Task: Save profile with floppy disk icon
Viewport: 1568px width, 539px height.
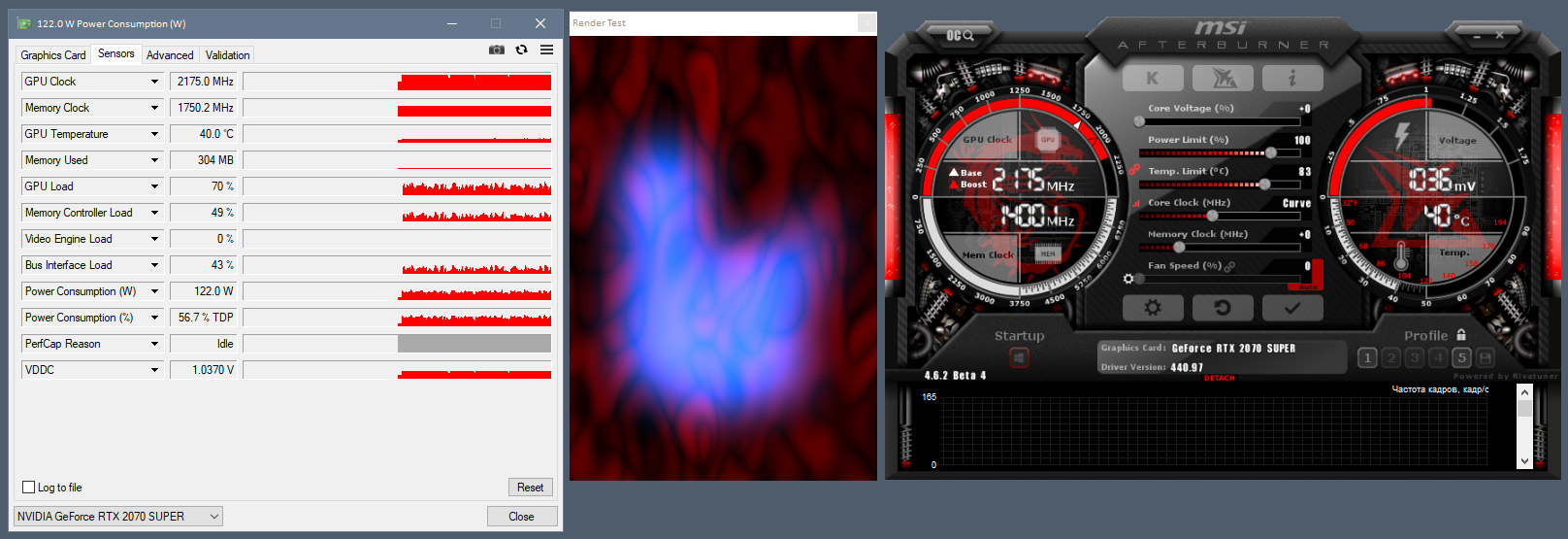Action: click(1485, 357)
